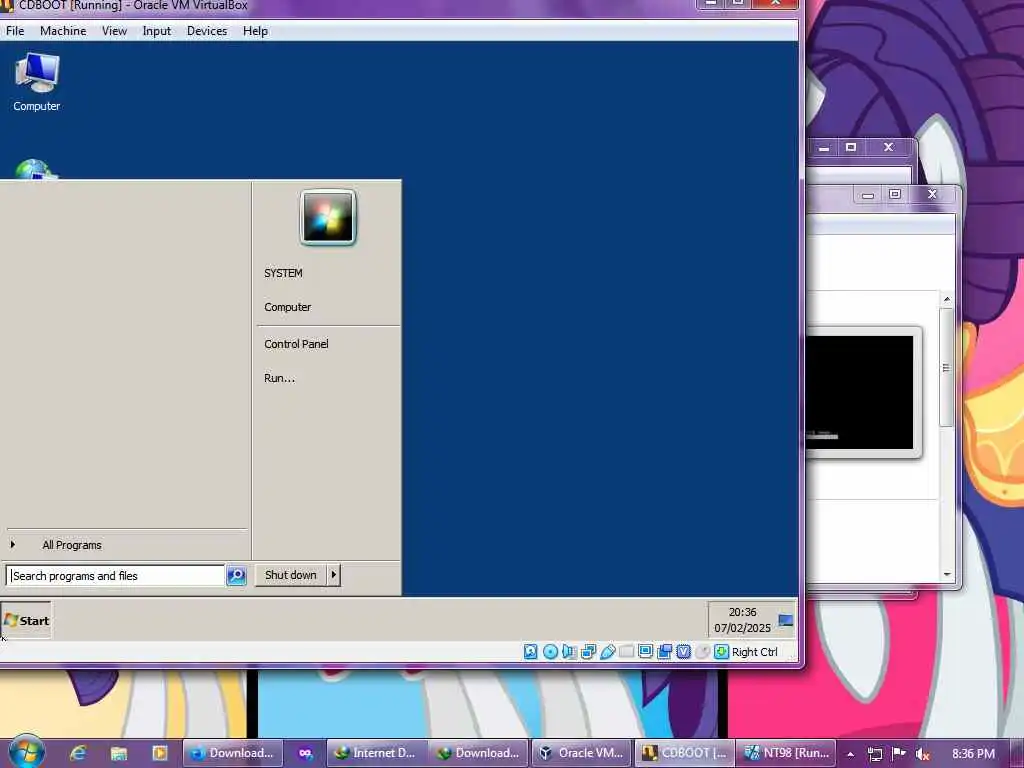
Task: Choose Run... in the Start menu
Action: pos(280,377)
